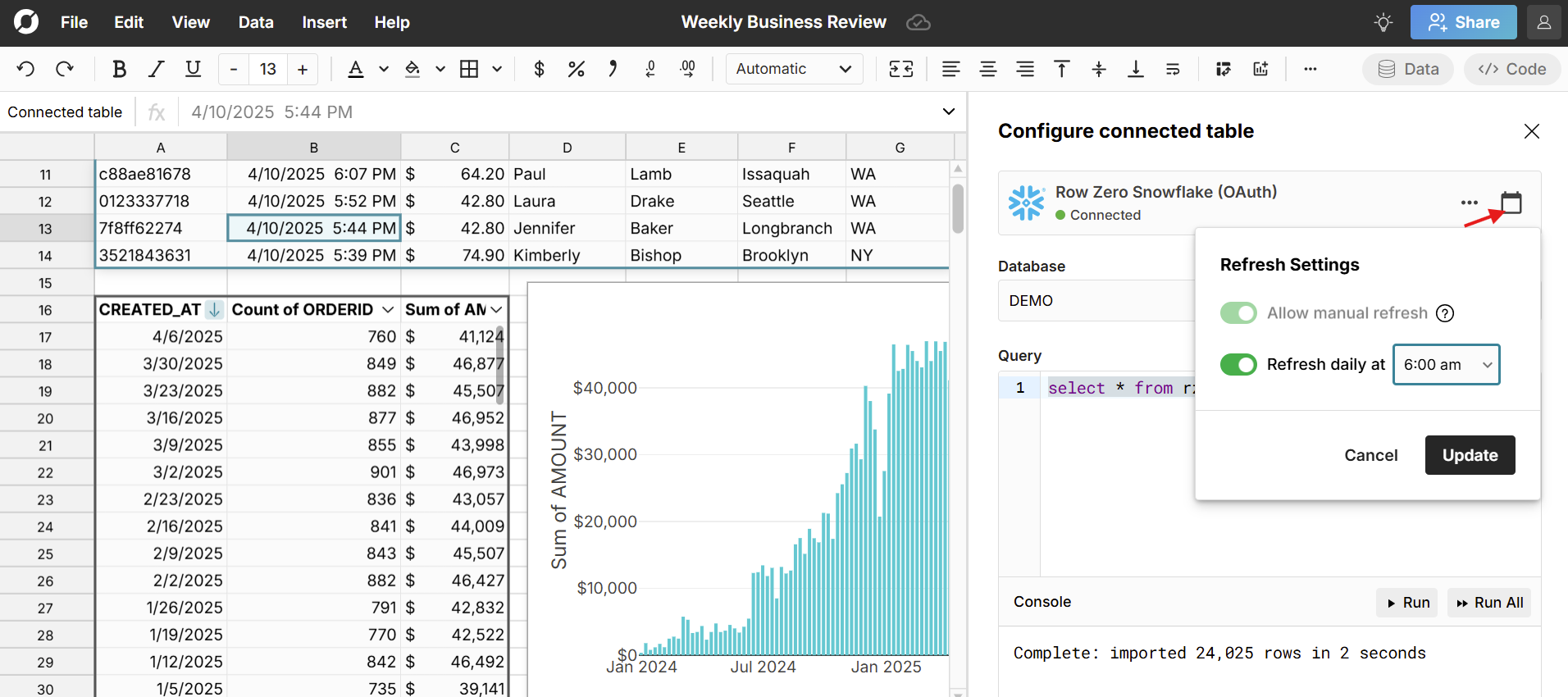
Task: Click the Update button
Action: [1470, 455]
